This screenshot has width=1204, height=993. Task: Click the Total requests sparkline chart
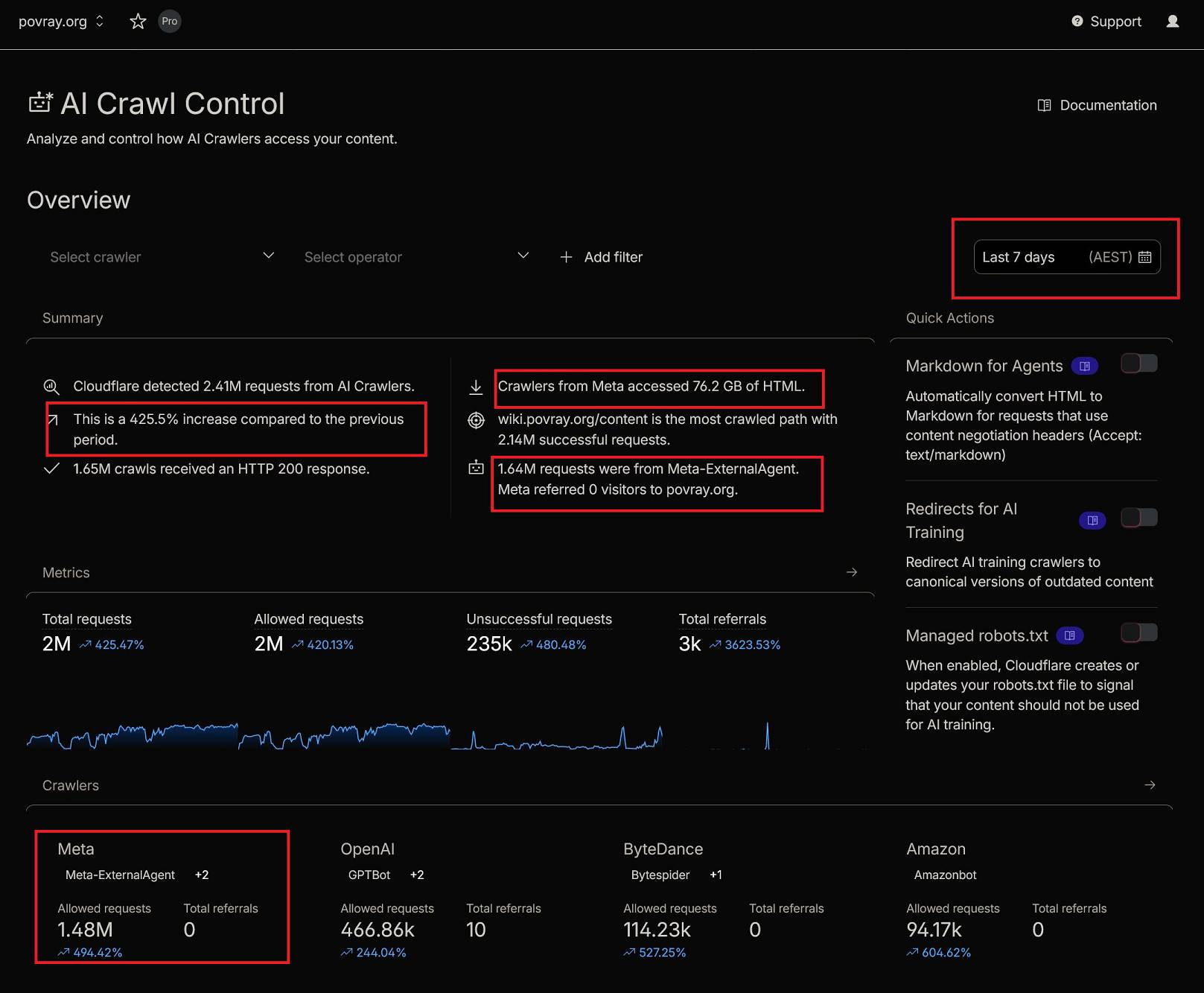[x=133, y=735]
